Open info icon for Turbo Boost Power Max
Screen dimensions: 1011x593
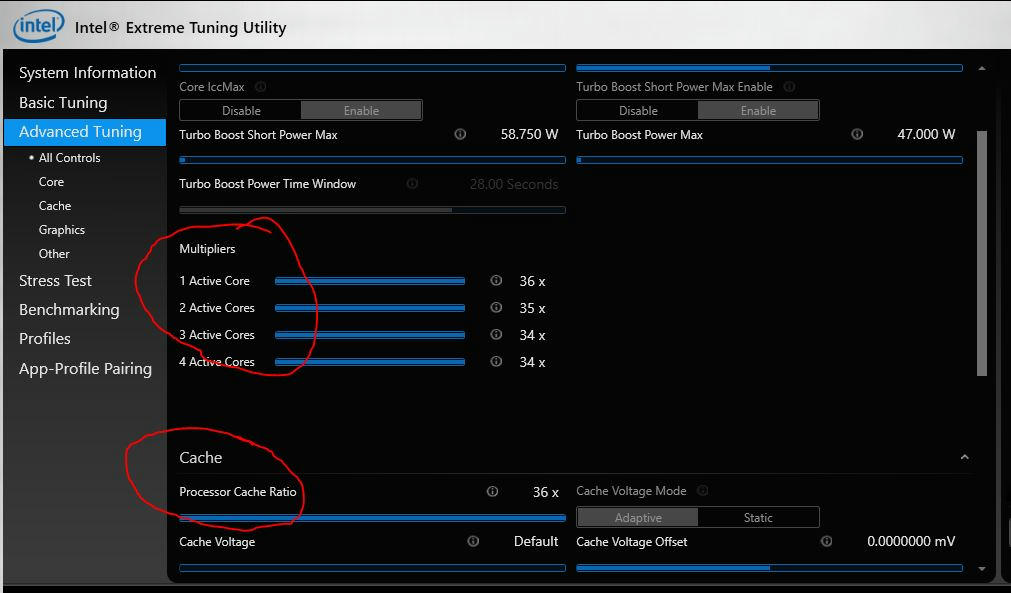(x=857, y=134)
